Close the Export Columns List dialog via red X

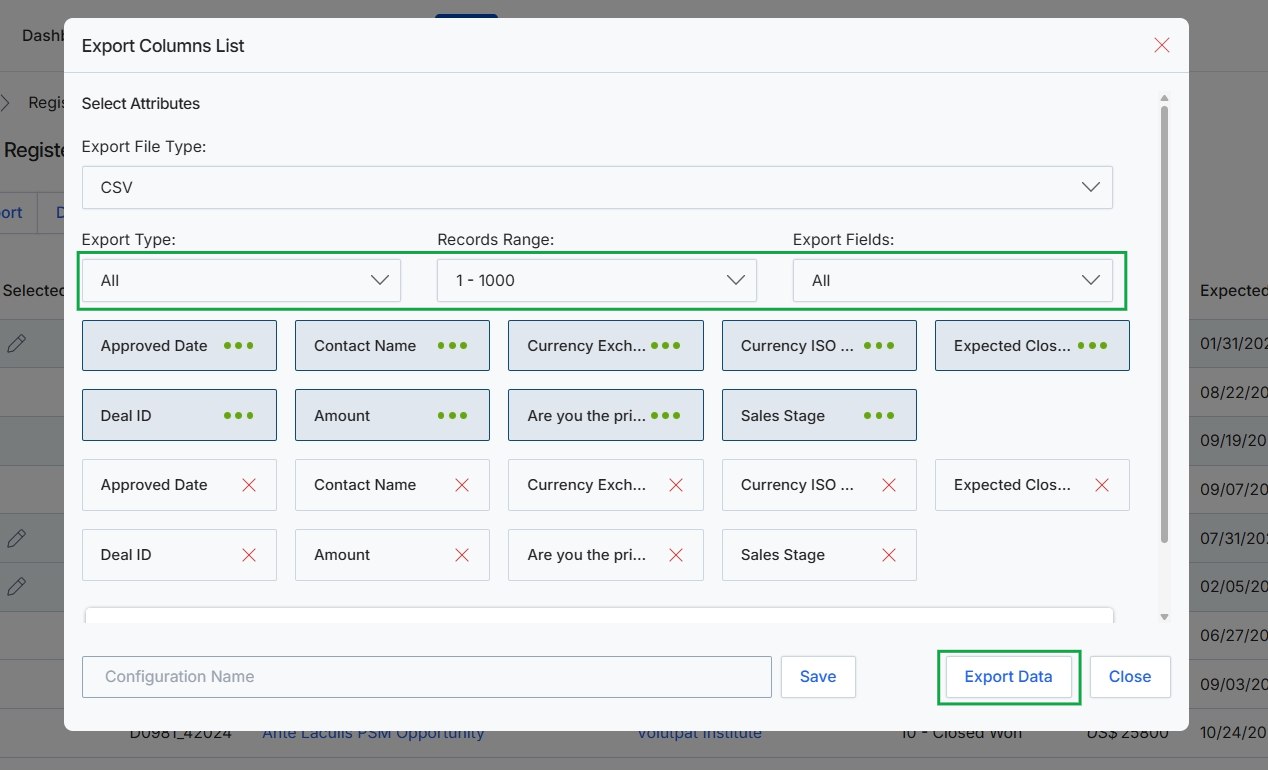pos(1162,45)
